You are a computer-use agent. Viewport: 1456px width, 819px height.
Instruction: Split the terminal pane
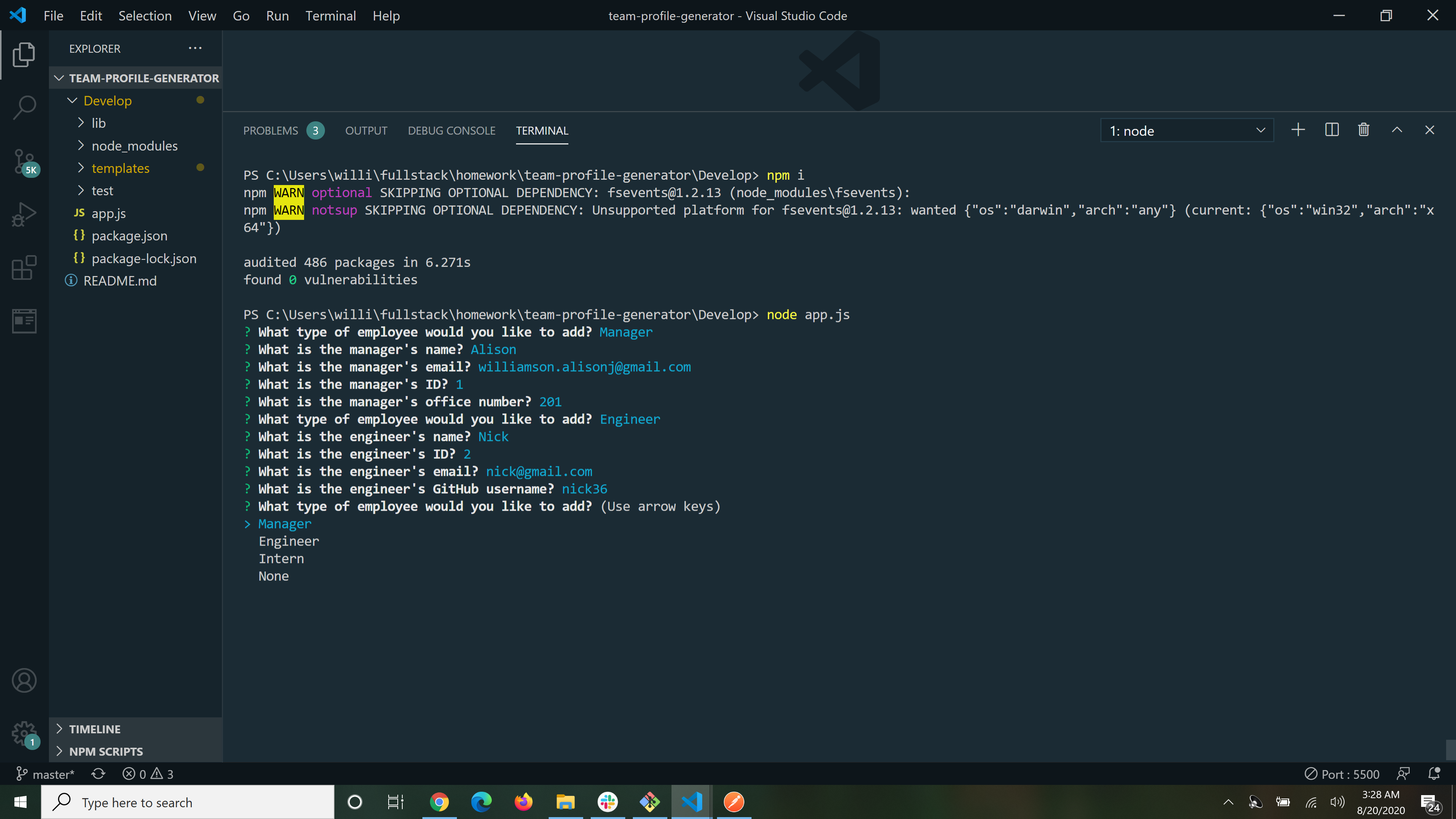pyautogui.click(x=1332, y=129)
